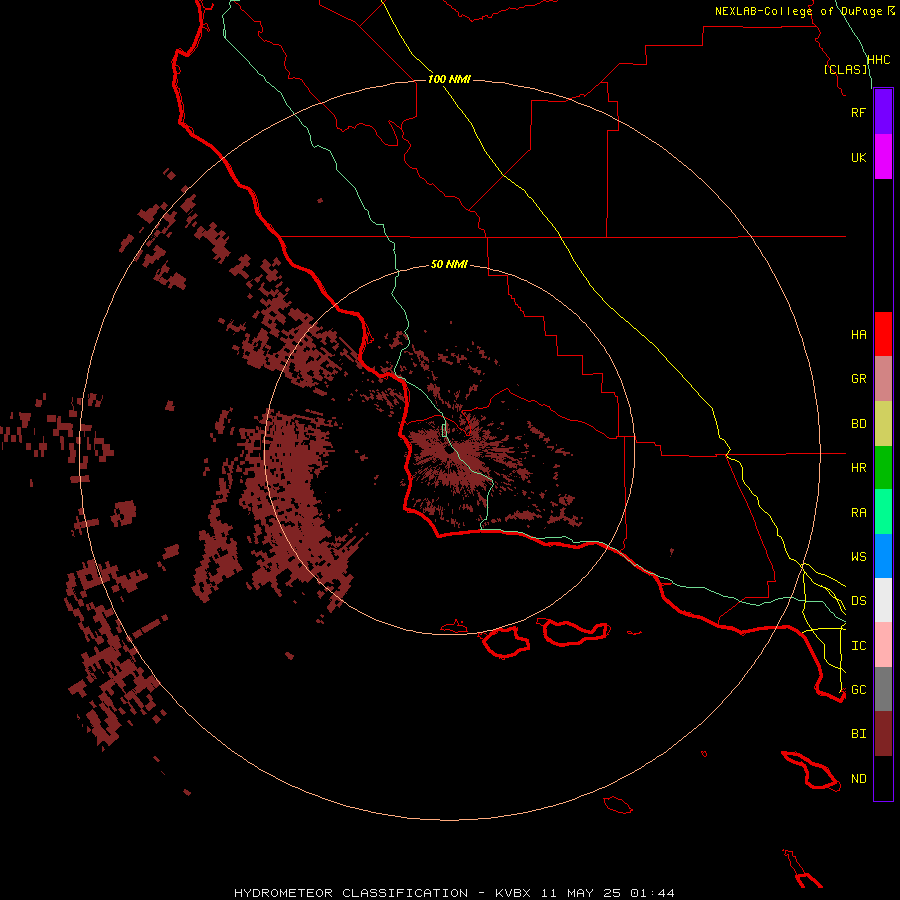The image size is (900, 900).
Task: Click the RA light green legend swatch
Action: pyautogui.click(x=883, y=512)
